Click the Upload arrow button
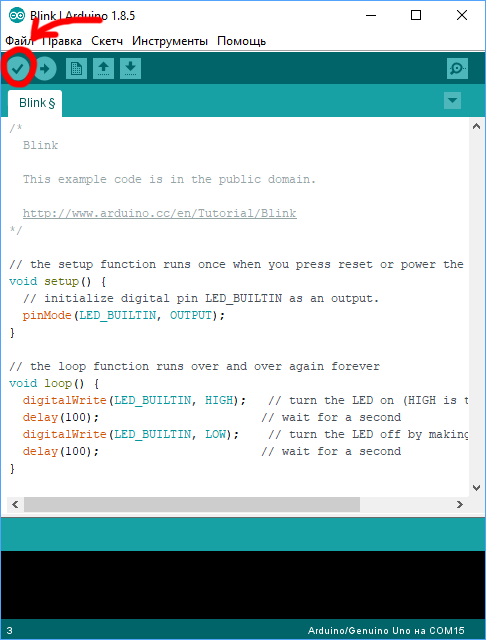486x640 pixels. click(x=45, y=69)
